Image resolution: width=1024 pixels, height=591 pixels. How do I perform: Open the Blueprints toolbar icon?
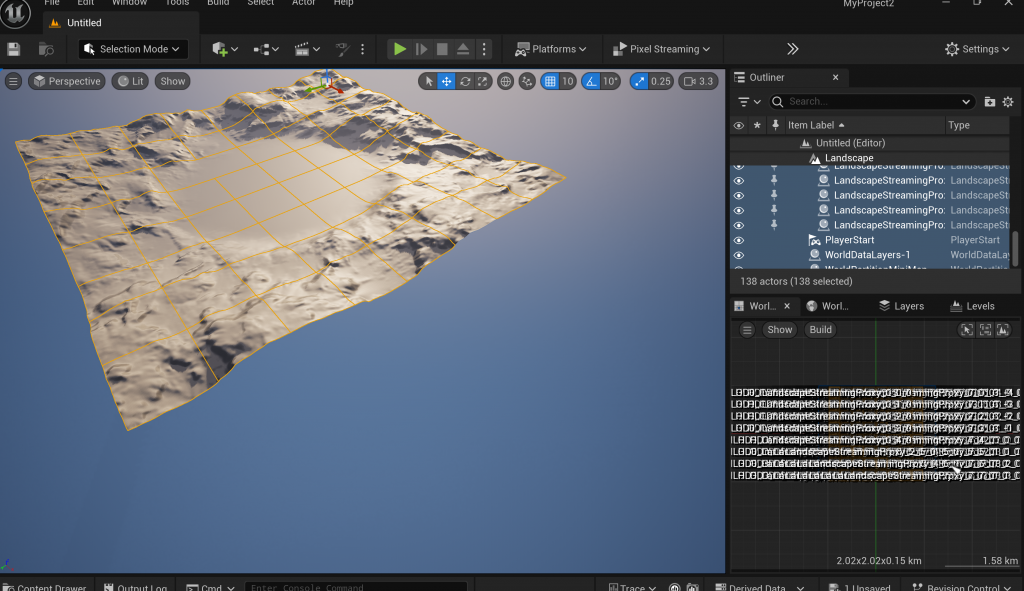261,49
